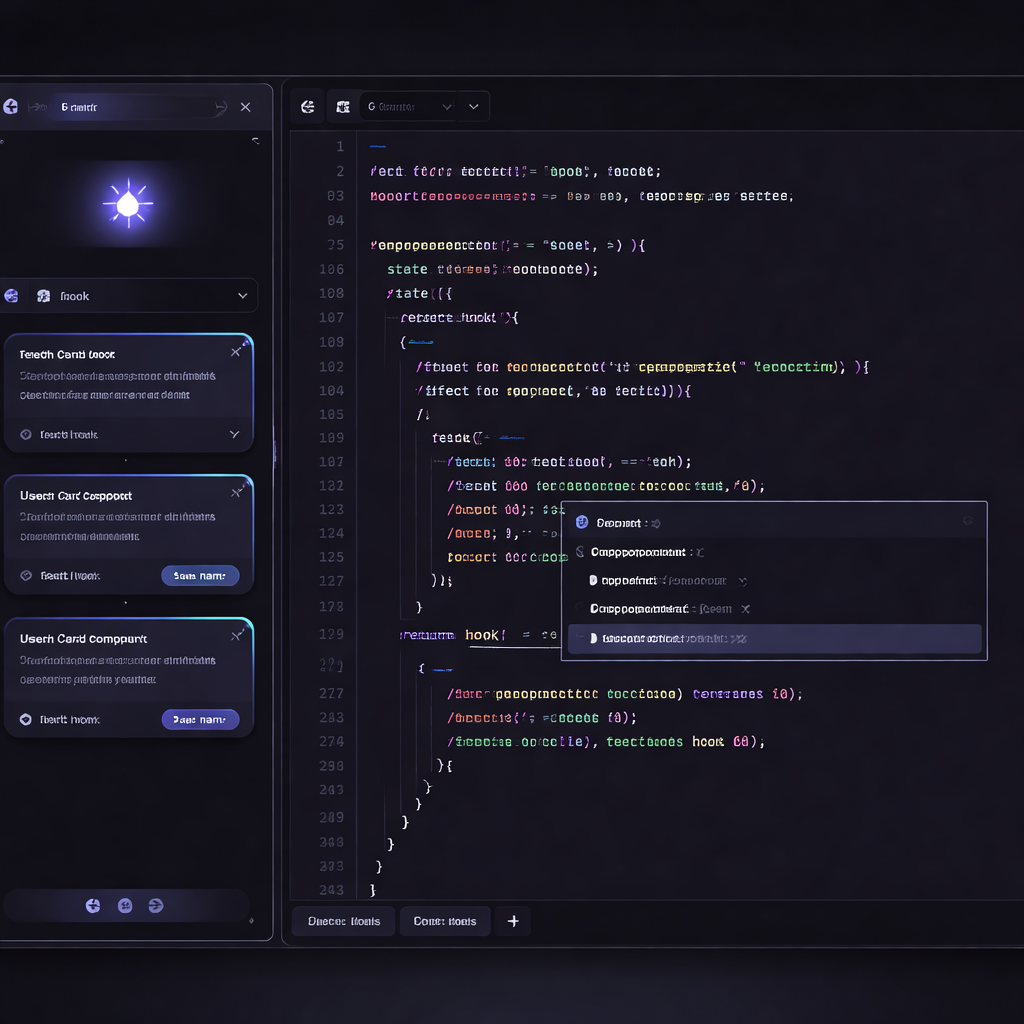
Task: Click the round logo icon in side panel header
Action: tap(11, 107)
